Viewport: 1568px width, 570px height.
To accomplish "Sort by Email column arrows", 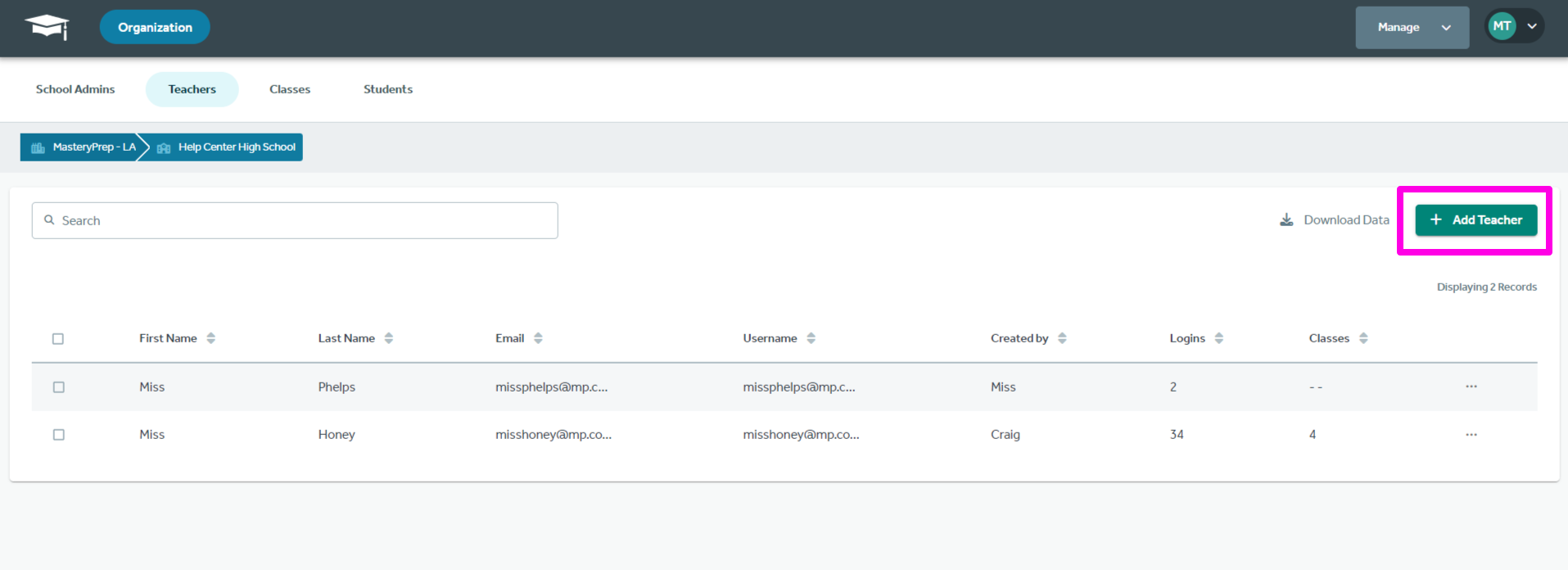I will (x=538, y=338).
